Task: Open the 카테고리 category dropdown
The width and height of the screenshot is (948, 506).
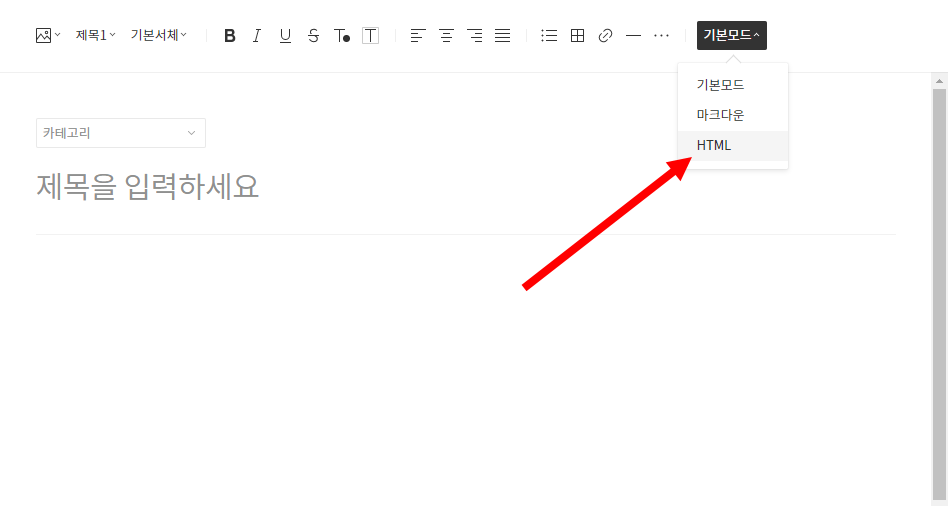Action: [x=121, y=133]
